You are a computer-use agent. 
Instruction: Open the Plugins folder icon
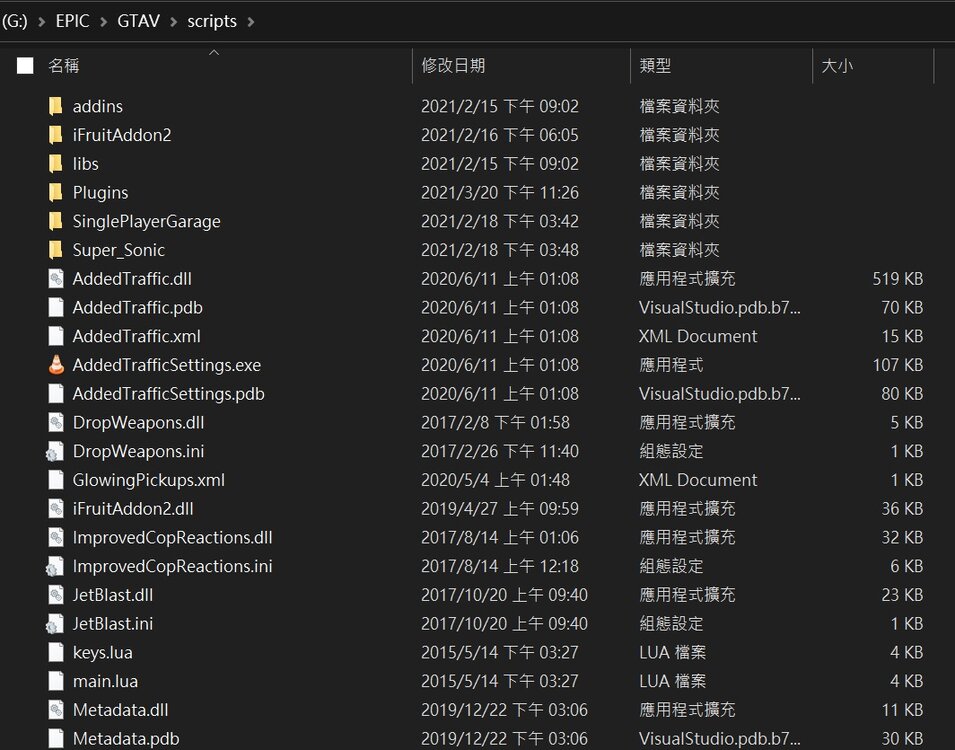(x=56, y=192)
